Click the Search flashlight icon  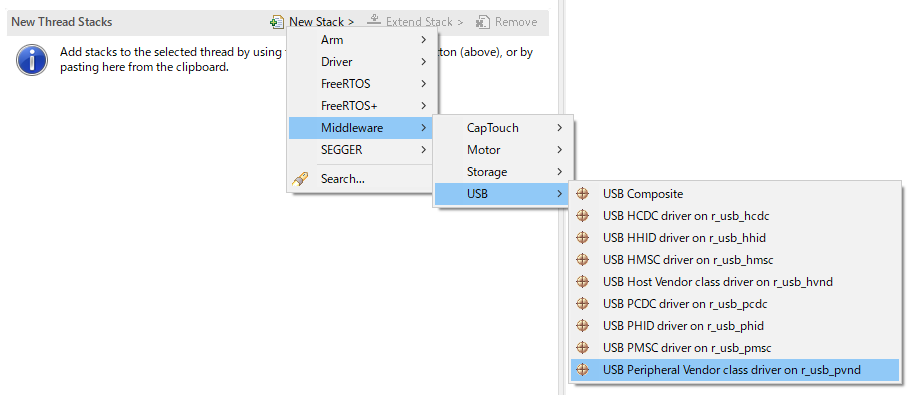click(x=300, y=179)
